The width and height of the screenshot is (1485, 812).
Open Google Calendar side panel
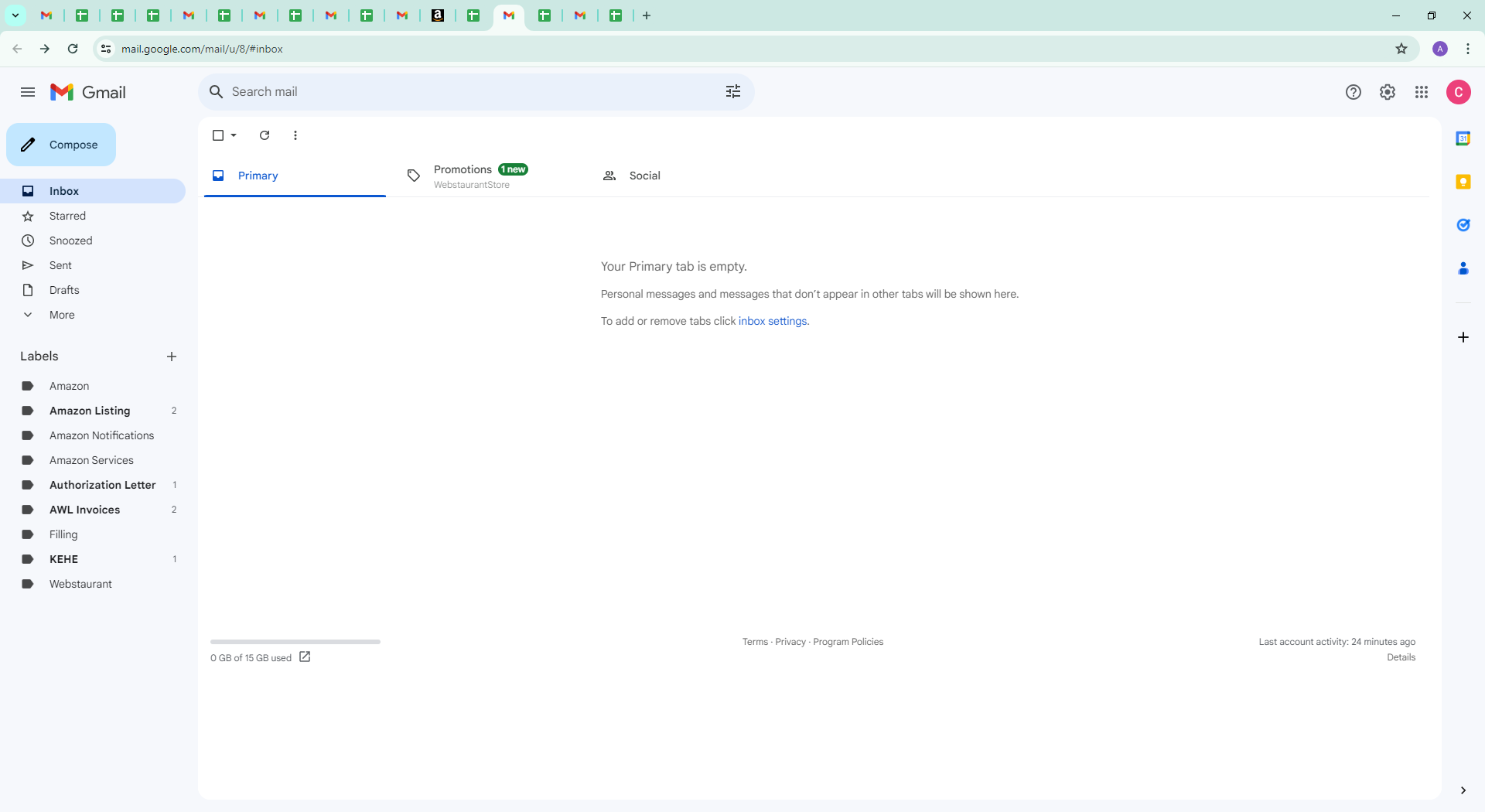click(1463, 138)
